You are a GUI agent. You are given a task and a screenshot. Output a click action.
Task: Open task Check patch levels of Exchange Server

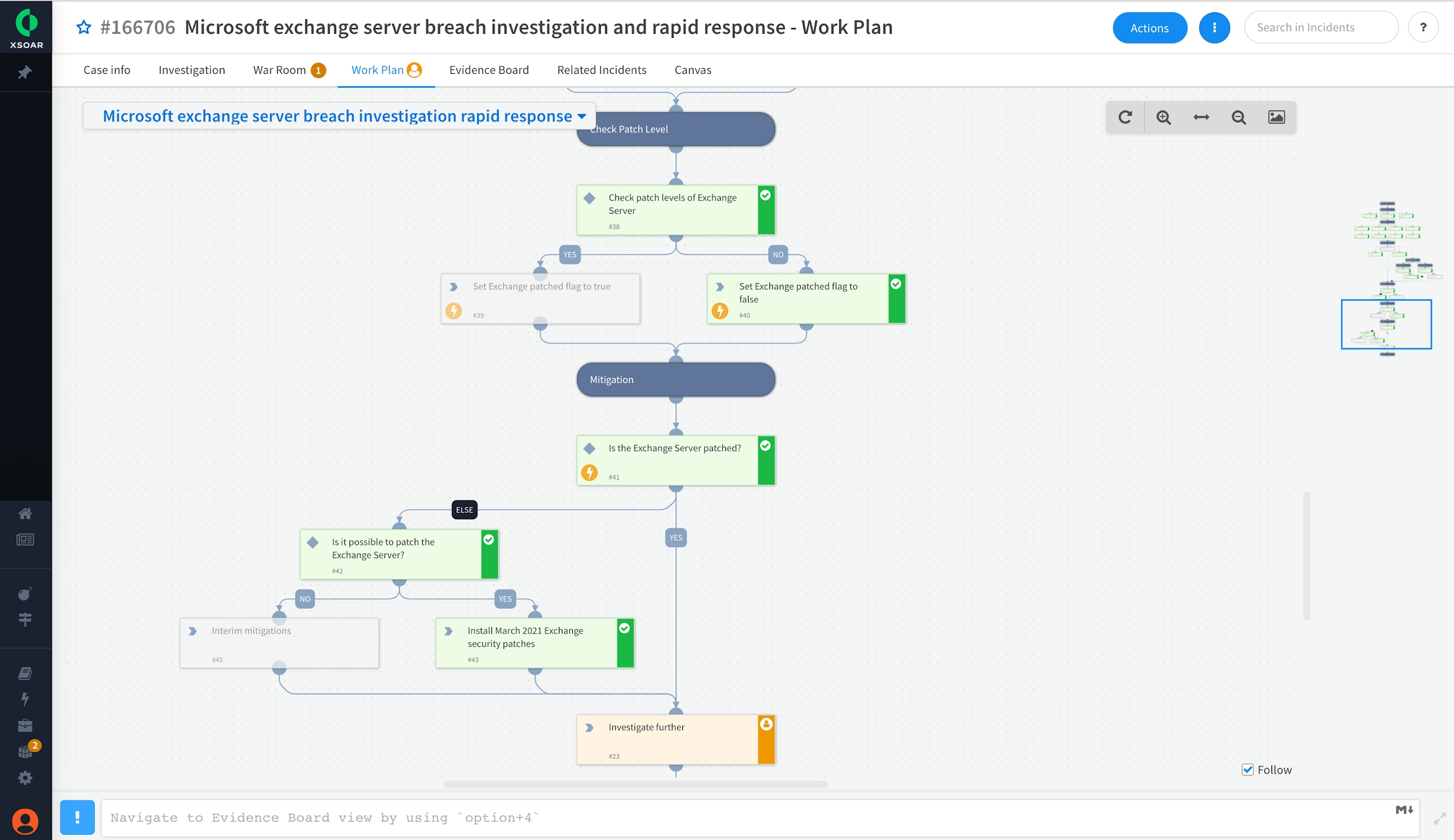pyautogui.click(x=676, y=210)
